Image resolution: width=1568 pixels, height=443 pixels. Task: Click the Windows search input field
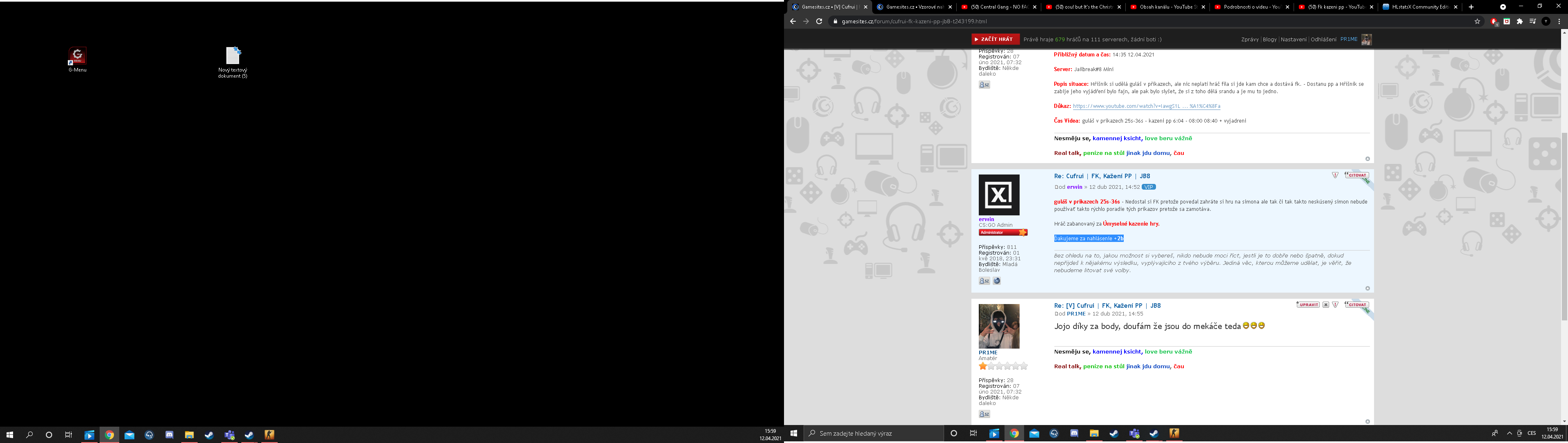click(x=873, y=433)
